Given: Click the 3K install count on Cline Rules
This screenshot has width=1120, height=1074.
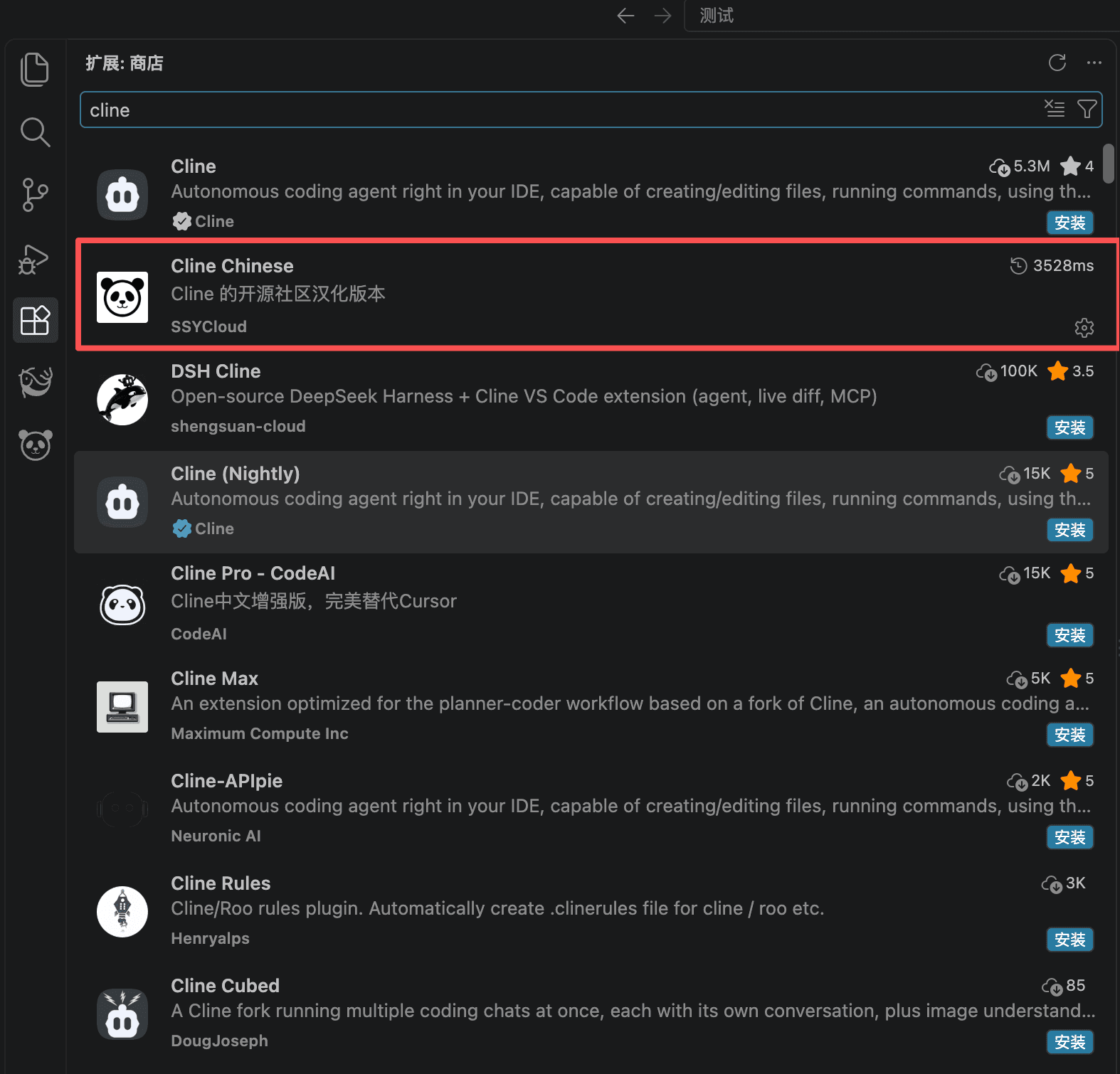Looking at the screenshot, I should click(x=1064, y=883).
